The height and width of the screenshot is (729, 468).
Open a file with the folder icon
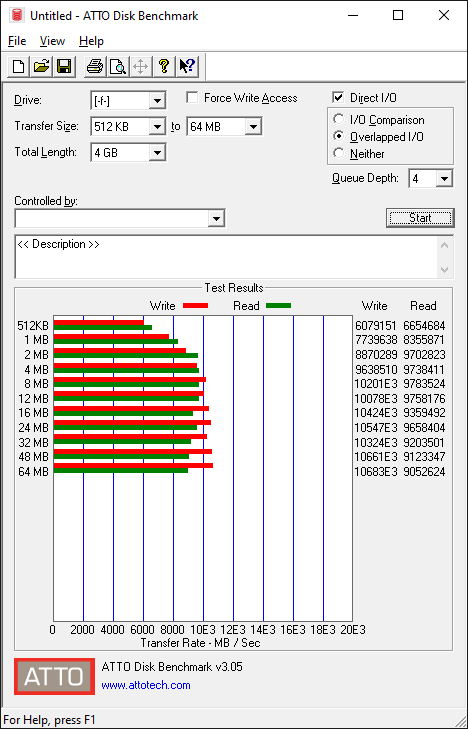[41, 66]
